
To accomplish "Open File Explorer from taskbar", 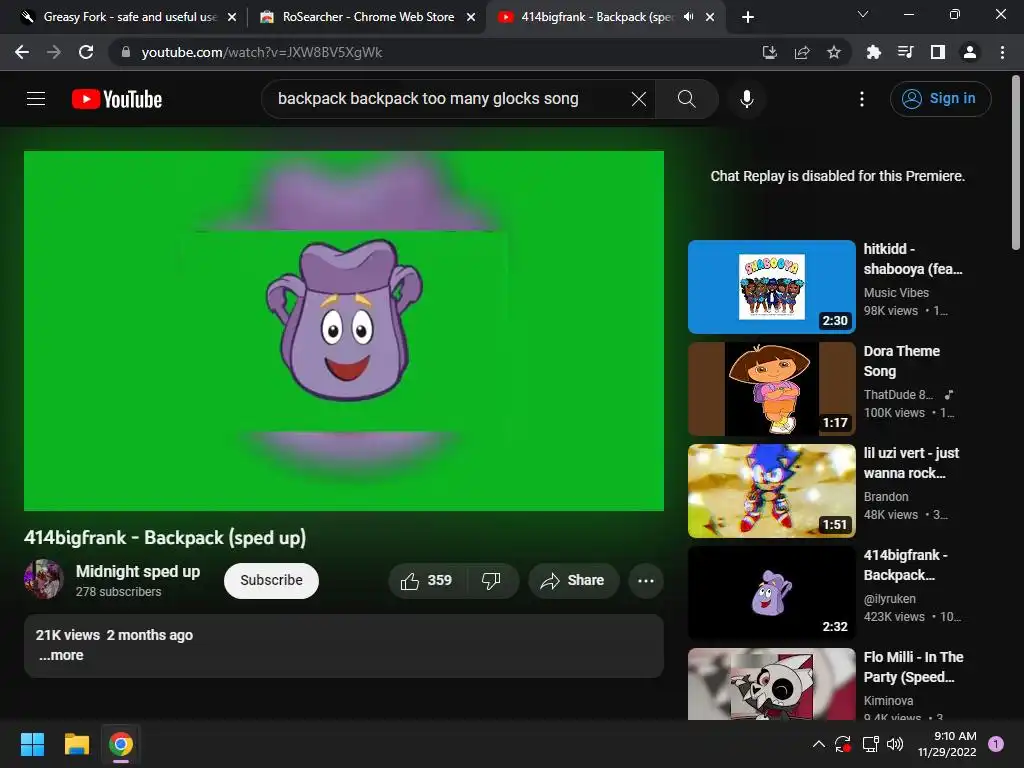I will coord(76,744).
